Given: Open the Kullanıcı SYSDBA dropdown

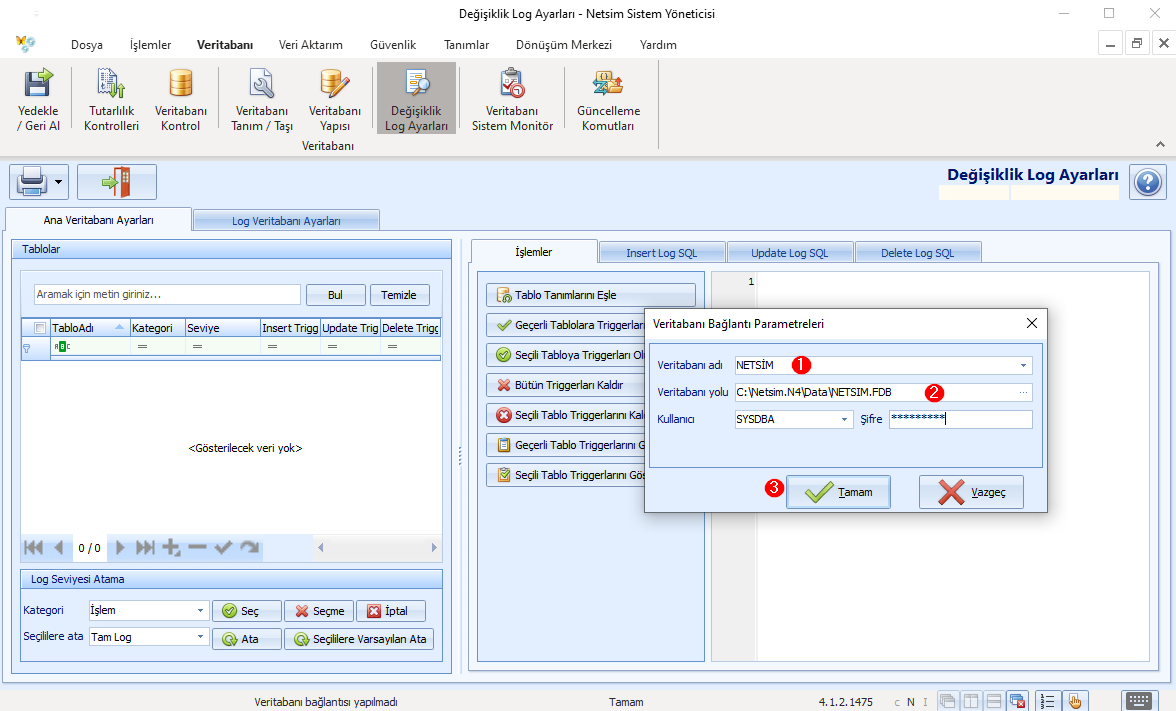Looking at the screenshot, I should [x=844, y=419].
